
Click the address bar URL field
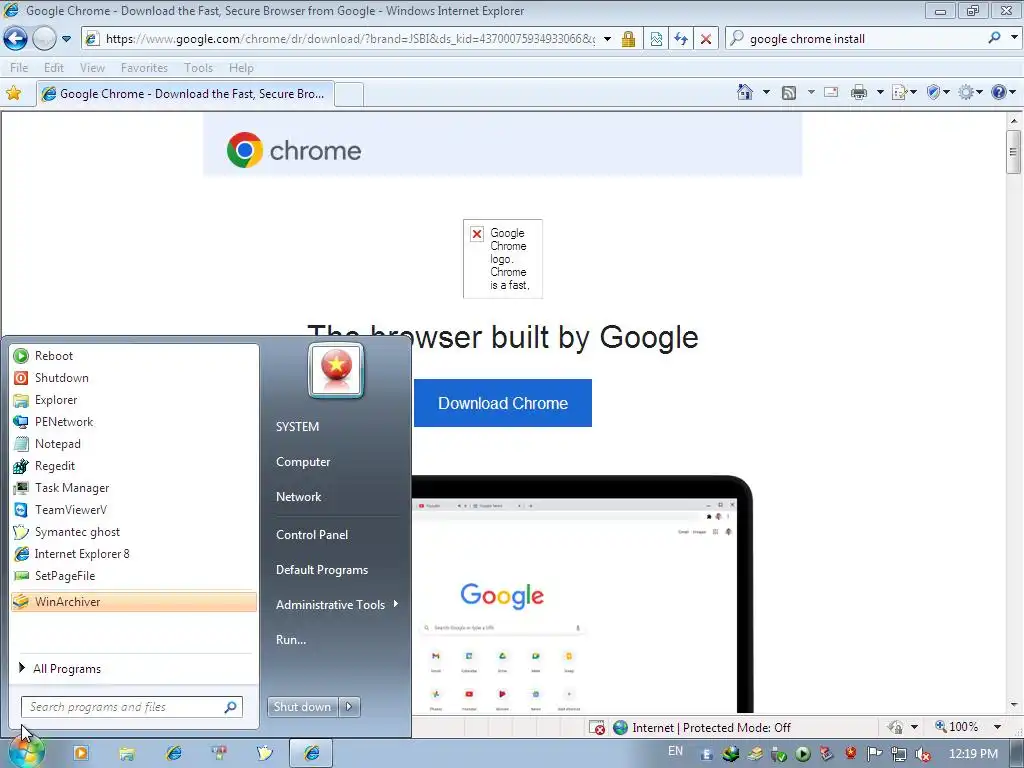350,39
